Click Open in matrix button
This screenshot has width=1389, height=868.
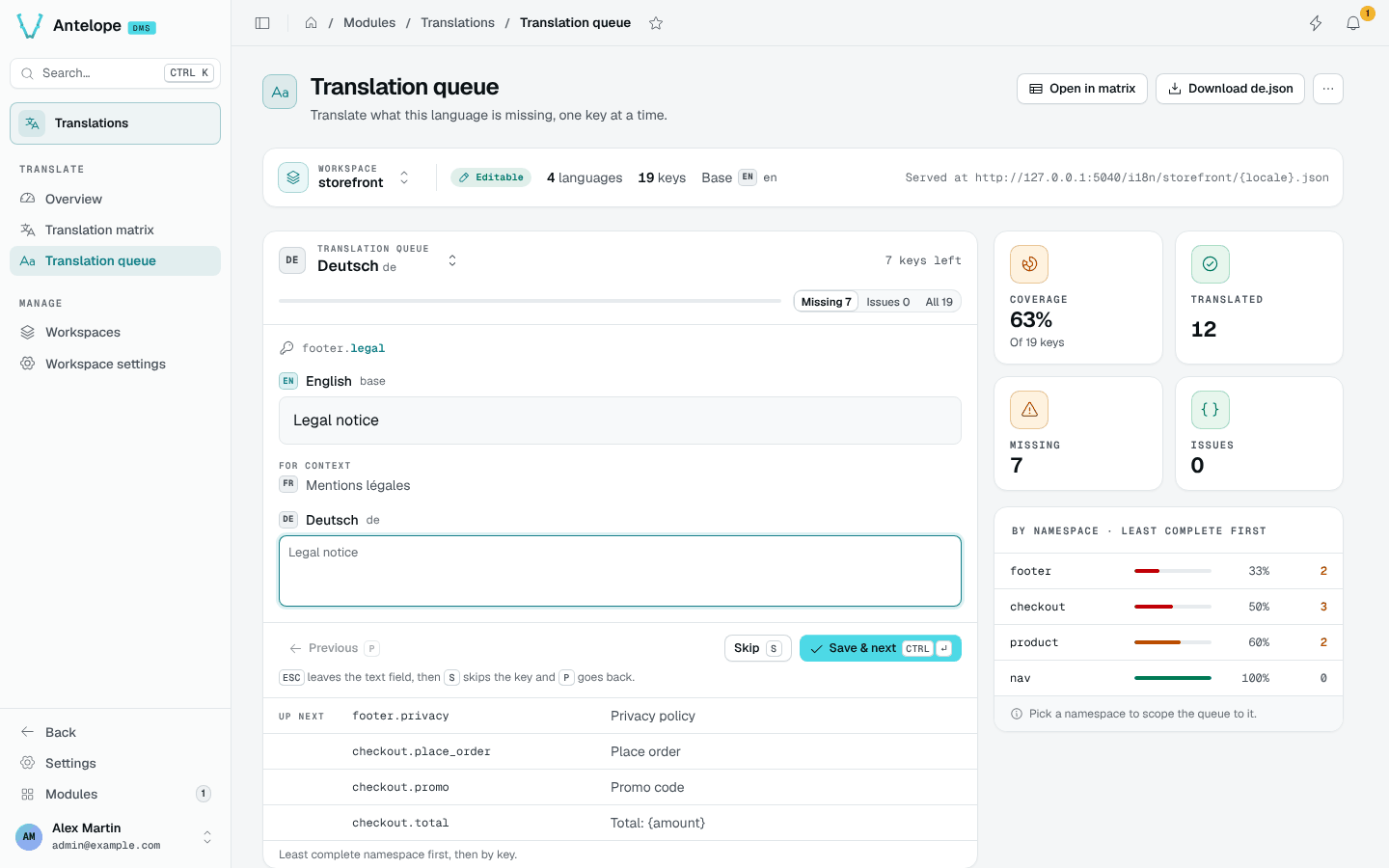tap(1082, 89)
